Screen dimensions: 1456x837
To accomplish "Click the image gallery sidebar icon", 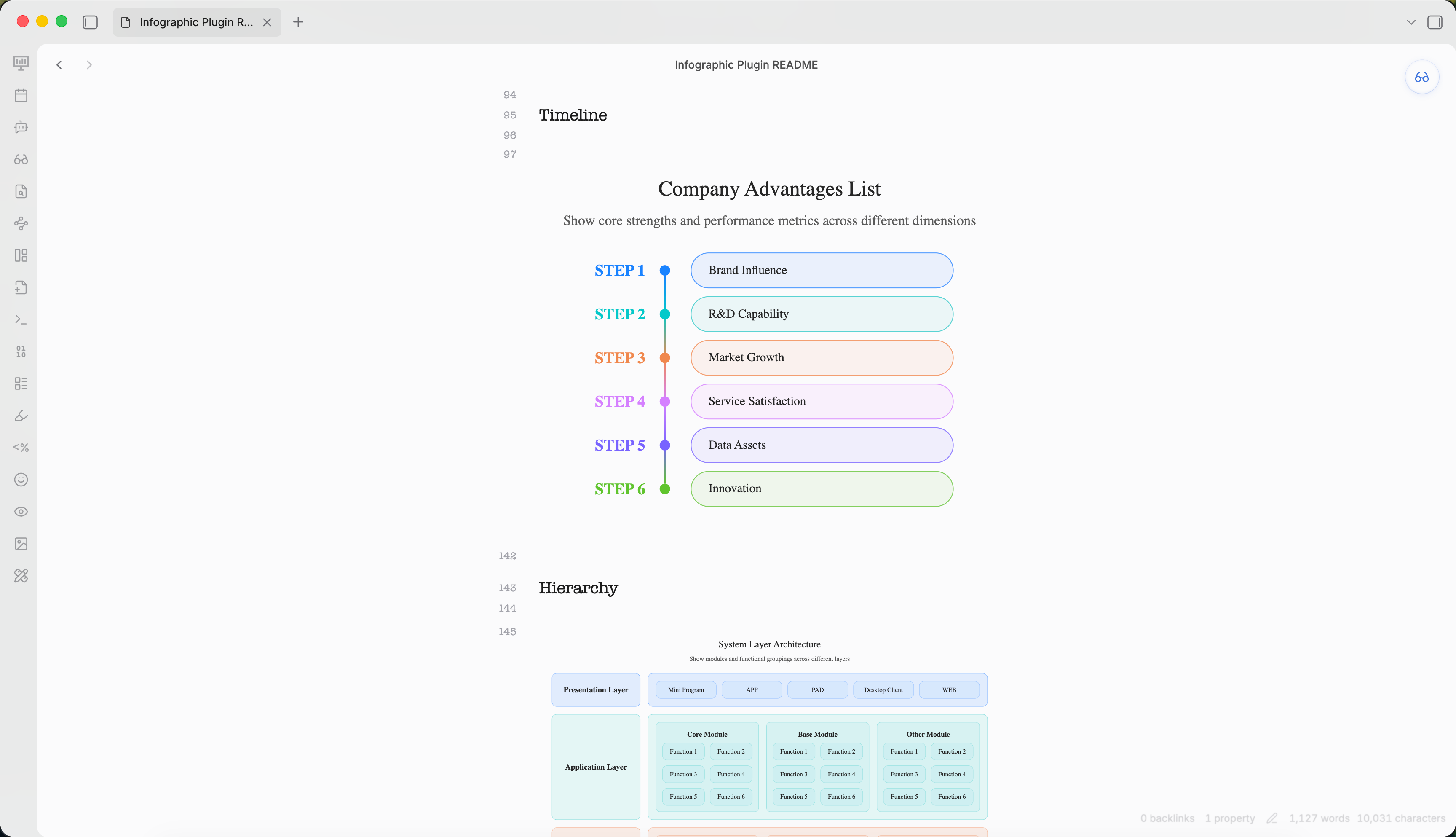I will pyautogui.click(x=21, y=544).
